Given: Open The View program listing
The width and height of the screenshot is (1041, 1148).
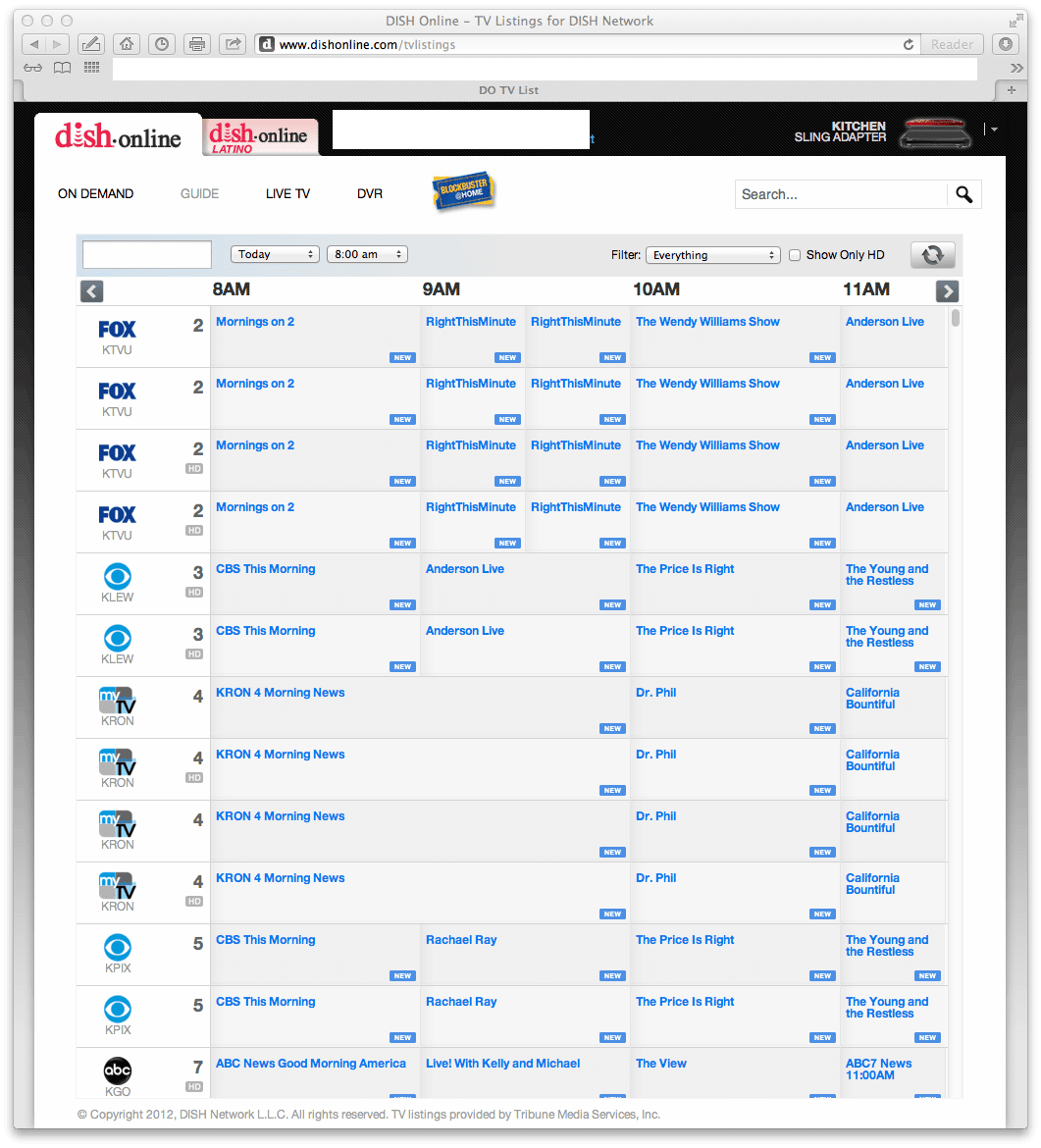Looking at the screenshot, I should (x=661, y=1063).
